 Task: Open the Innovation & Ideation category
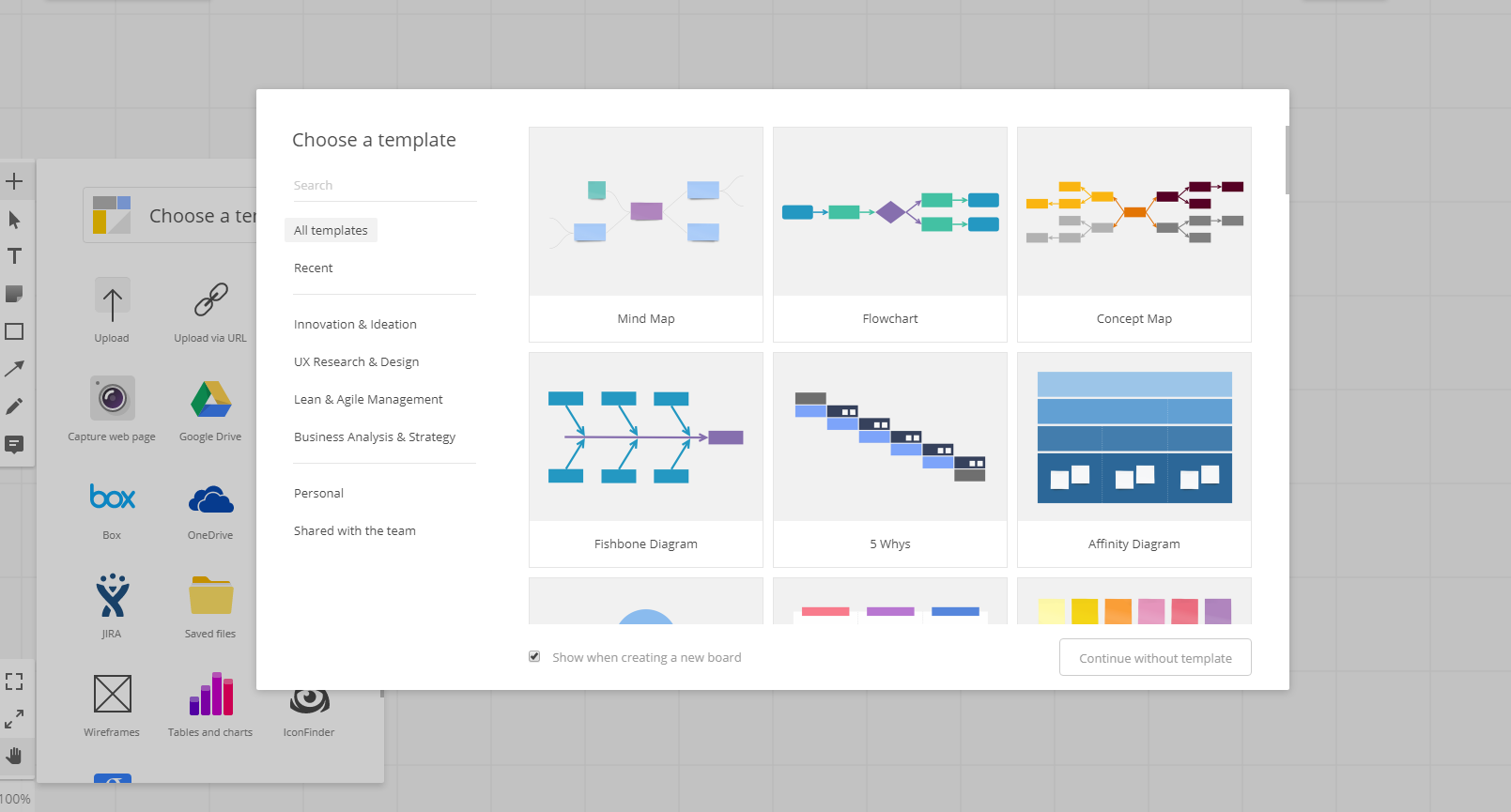point(355,324)
